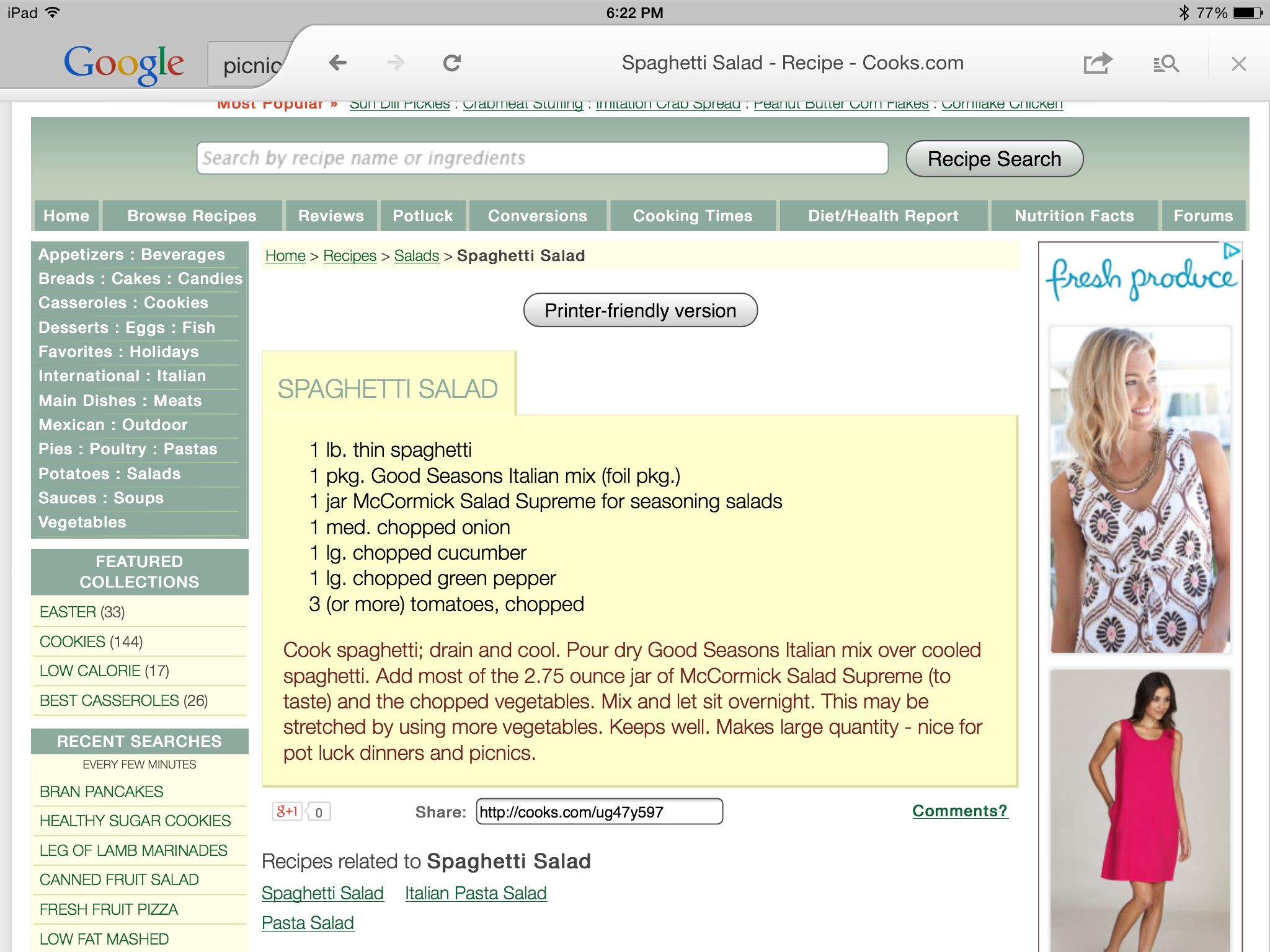Expand the EASTER featured collection
This screenshot has width=1270, height=952.
coord(69,611)
